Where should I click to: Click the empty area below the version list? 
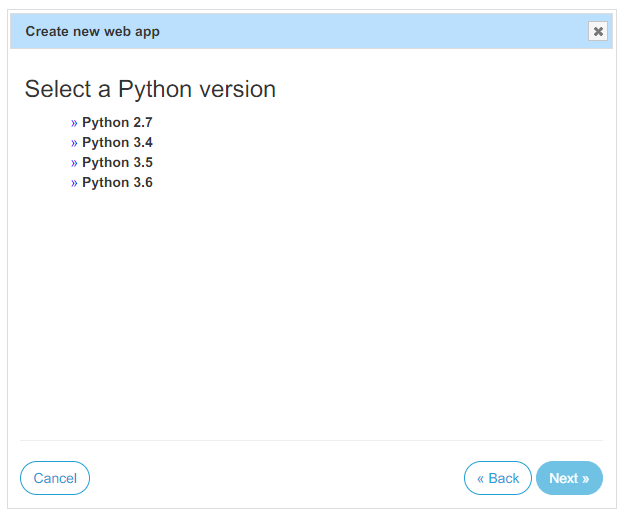tap(310, 310)
